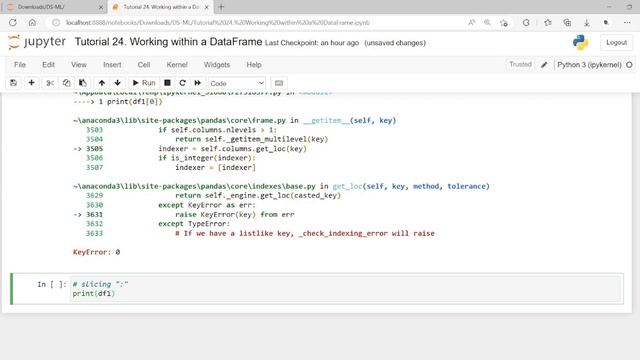Open browser favorites list icon
Screen dimensions: 640x360
(548, 23)
